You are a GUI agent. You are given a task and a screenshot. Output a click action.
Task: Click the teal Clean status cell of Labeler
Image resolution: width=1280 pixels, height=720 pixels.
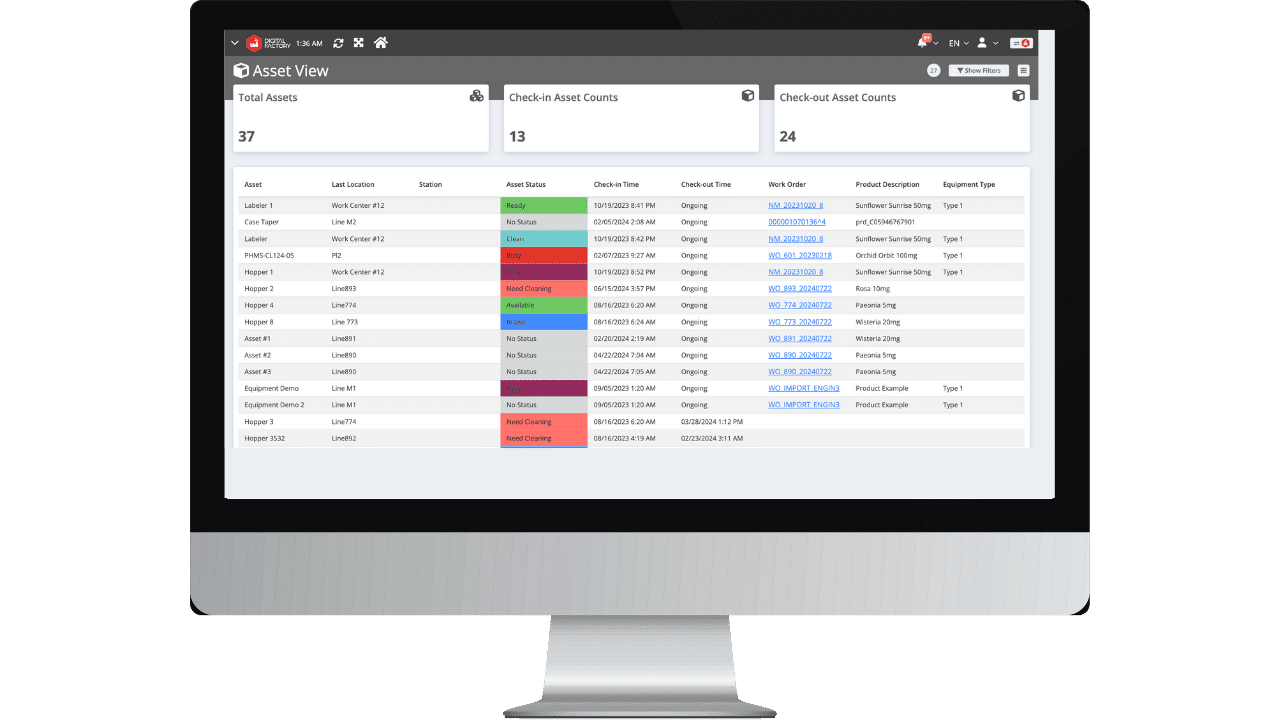click(544, 239)
